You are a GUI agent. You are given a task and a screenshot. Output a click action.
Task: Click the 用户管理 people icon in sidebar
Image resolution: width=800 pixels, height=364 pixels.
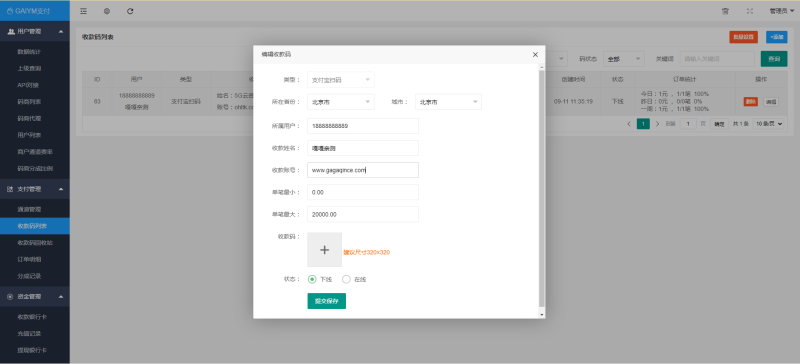[11, 32]
